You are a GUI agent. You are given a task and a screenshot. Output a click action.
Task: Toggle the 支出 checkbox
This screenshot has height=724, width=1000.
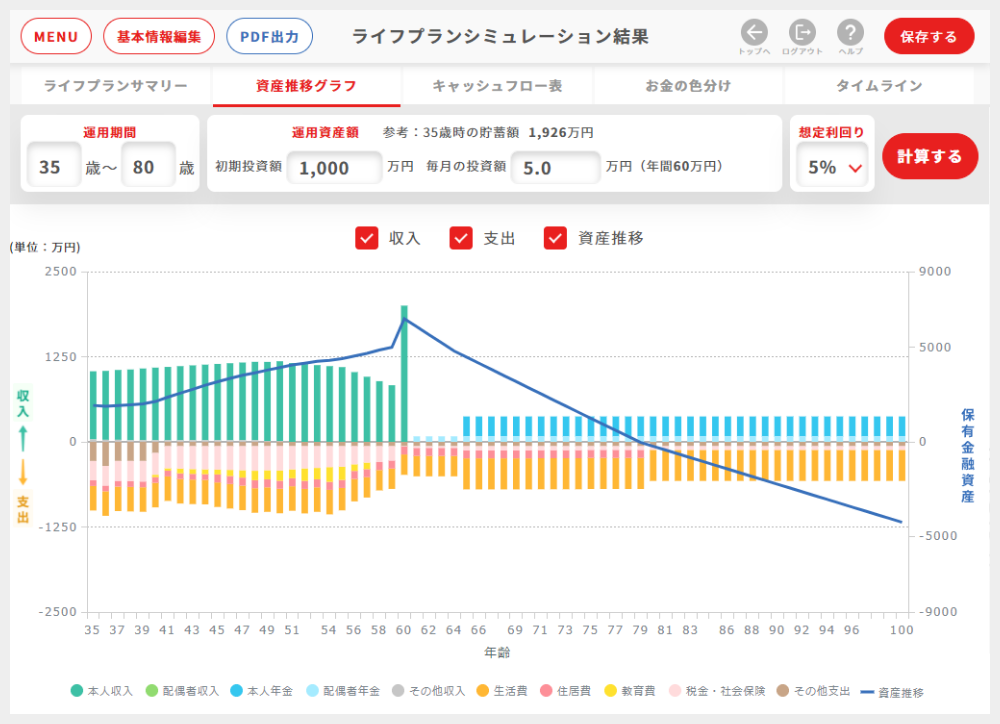click(x=461, y=238)
